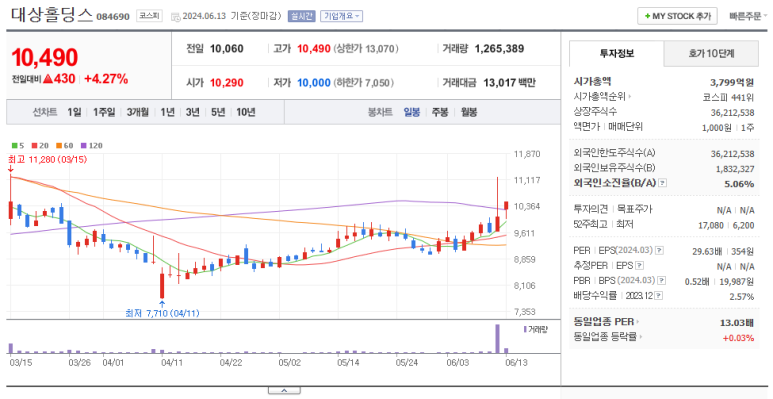Click 저가 price 10,000
Viewport: 773px width, 399px height.
[314, 83]
